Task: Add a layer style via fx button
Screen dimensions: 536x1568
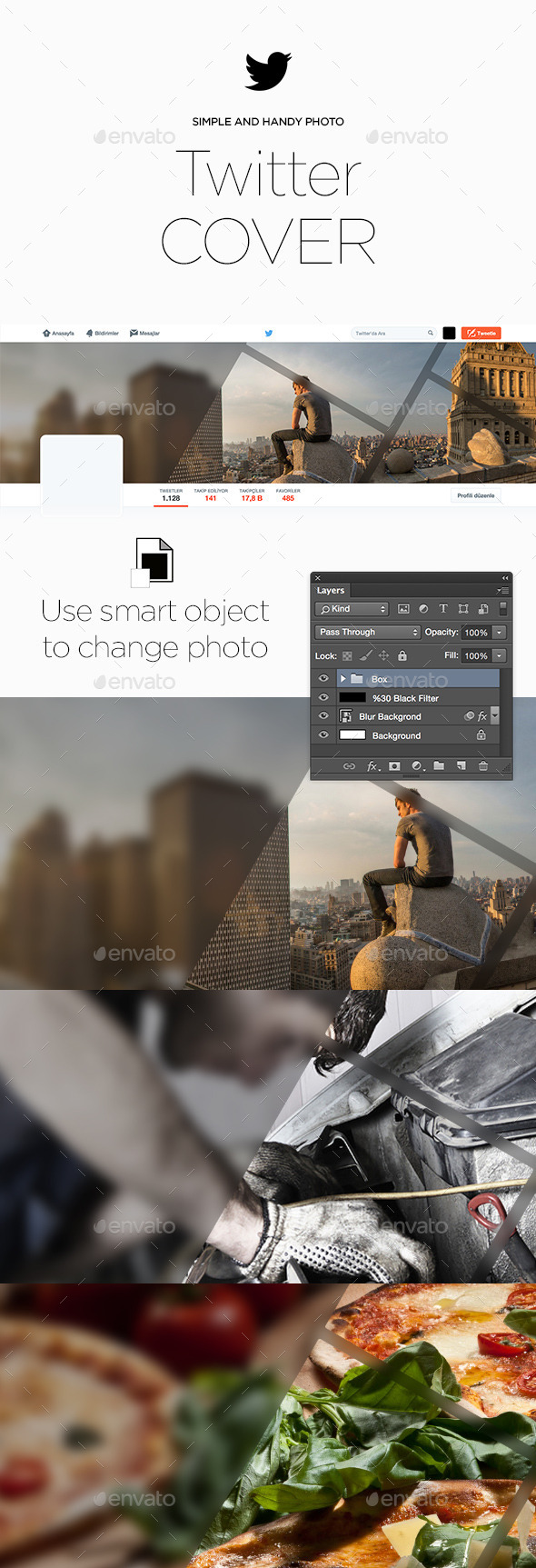Action: tap(372, 766)
